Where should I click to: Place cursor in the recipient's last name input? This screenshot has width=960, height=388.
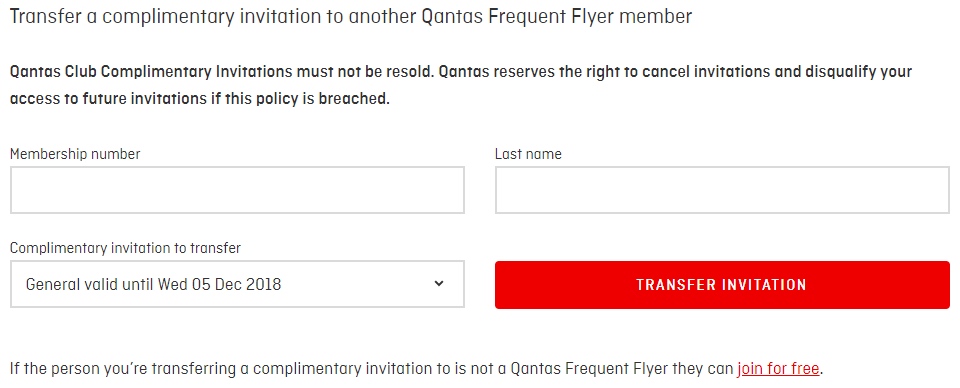[722, 190]
